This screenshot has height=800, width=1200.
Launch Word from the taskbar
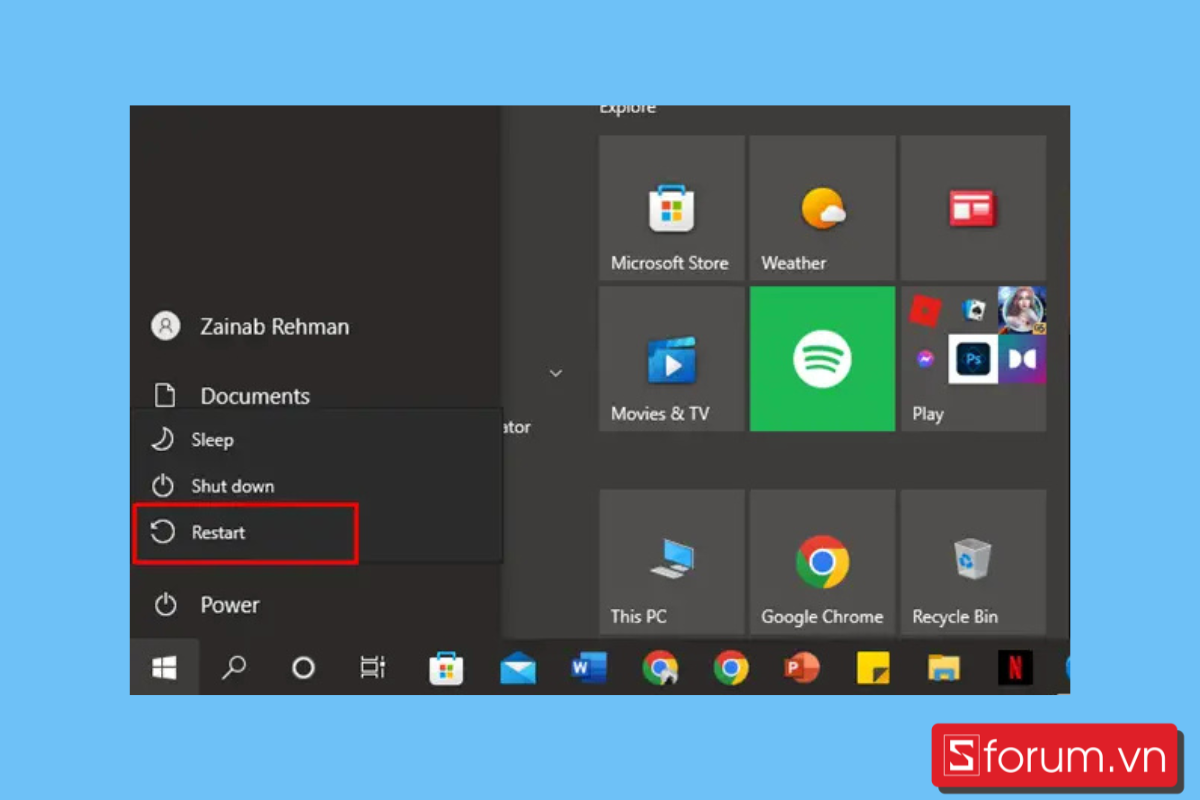click(589, 668)
